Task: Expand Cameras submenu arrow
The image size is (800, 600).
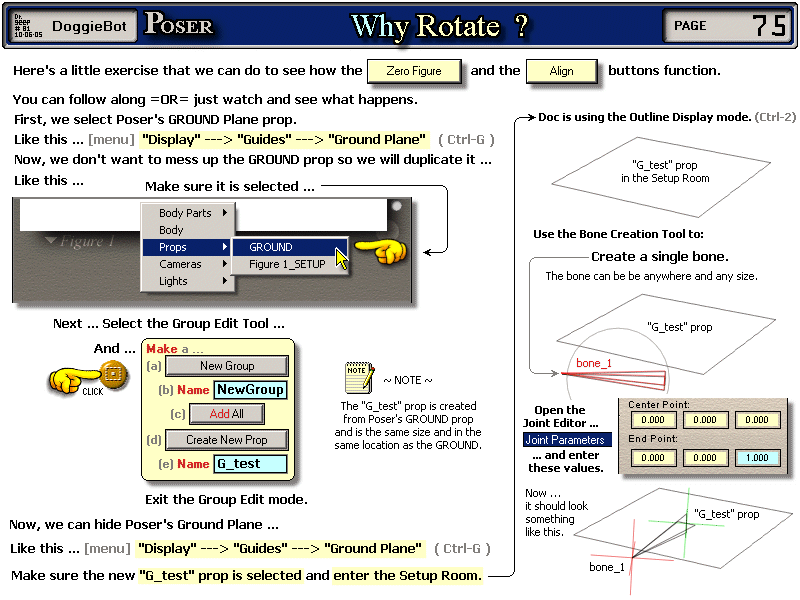Action: 224,264
